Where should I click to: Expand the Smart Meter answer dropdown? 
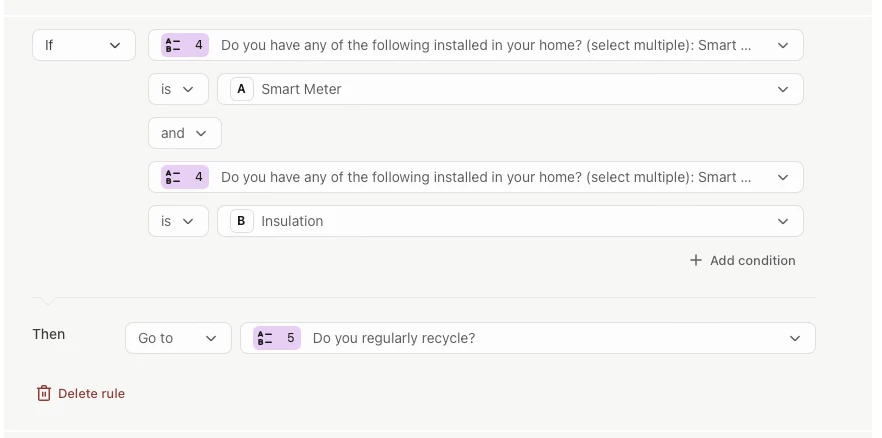(782, 89)
